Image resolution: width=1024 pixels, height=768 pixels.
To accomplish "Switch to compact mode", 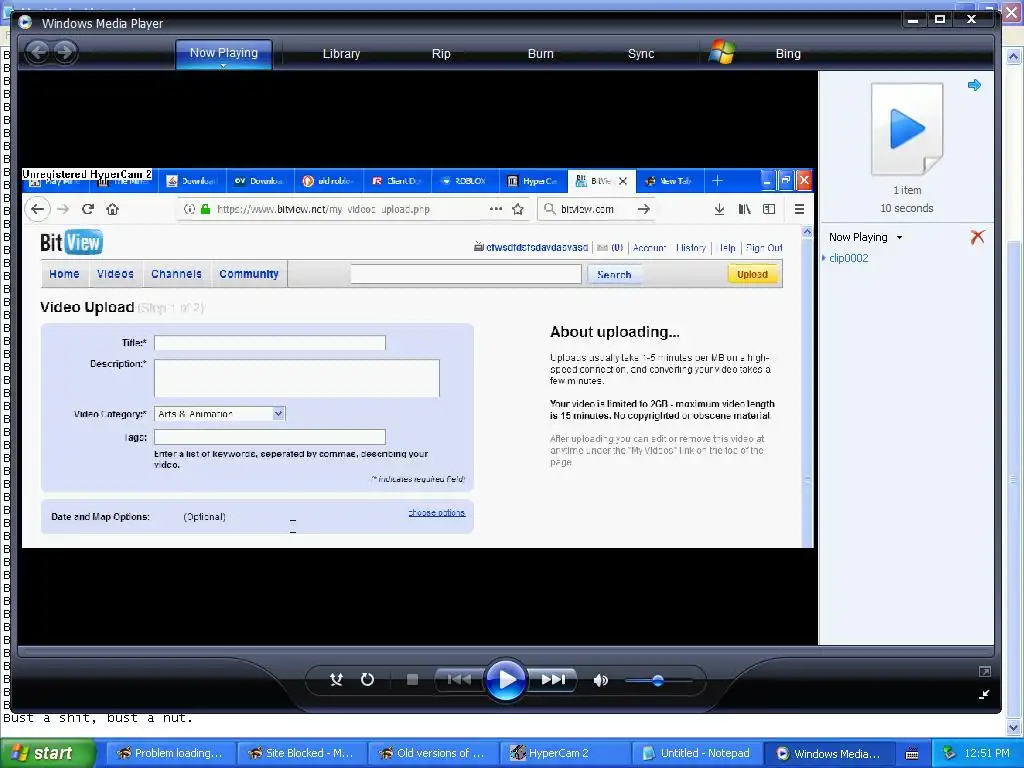I will [x=984, y=694].
